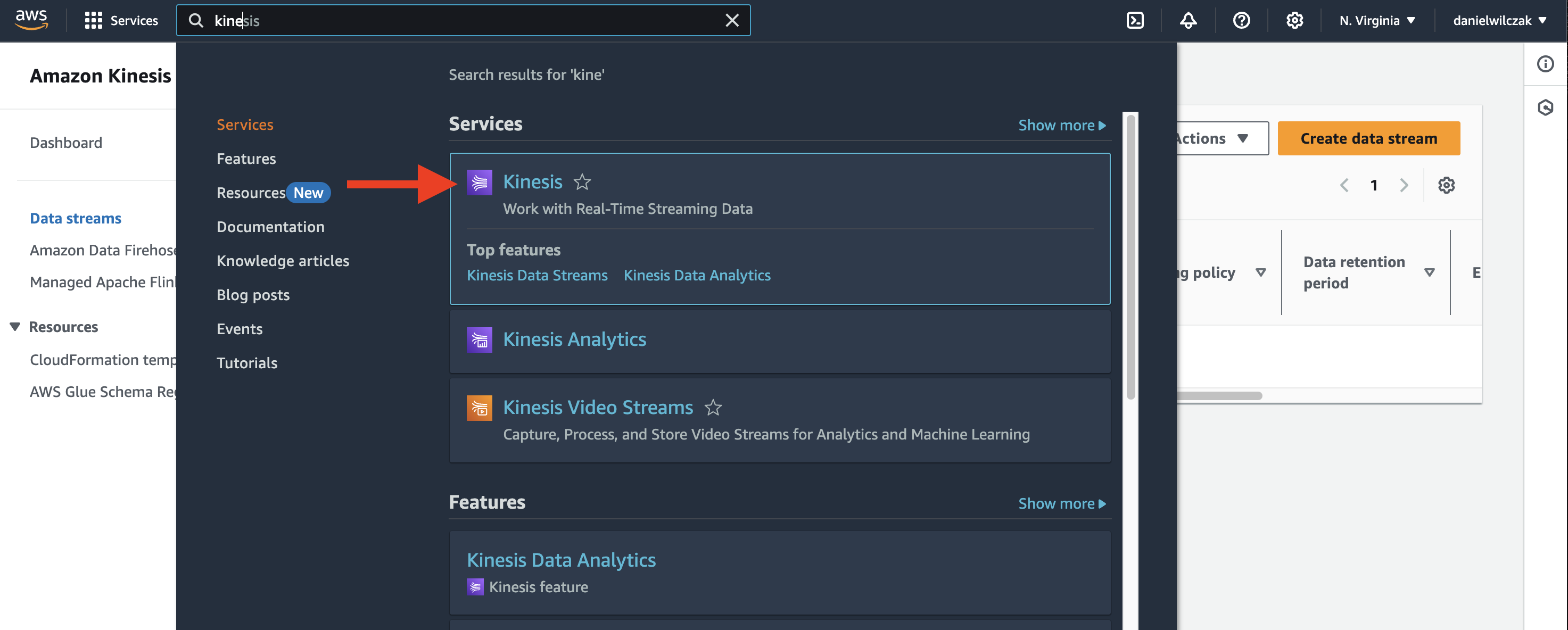1568x630 pixels.
Task: Click the hexagon icon below the info icon
Action: pyautogui.click(x=1545, y=107)
